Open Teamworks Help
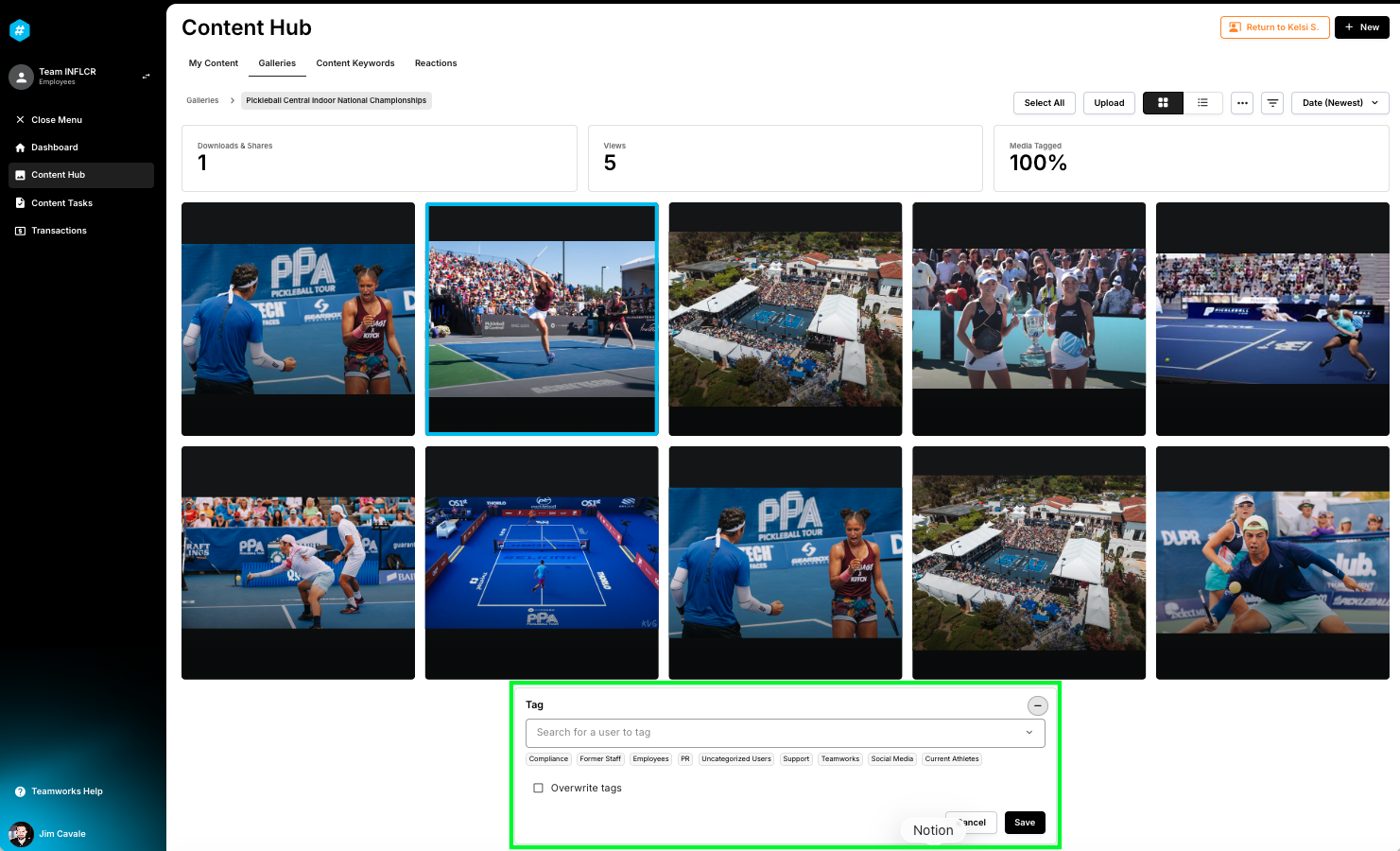1400x851 pixels. [x=59, y=791]
